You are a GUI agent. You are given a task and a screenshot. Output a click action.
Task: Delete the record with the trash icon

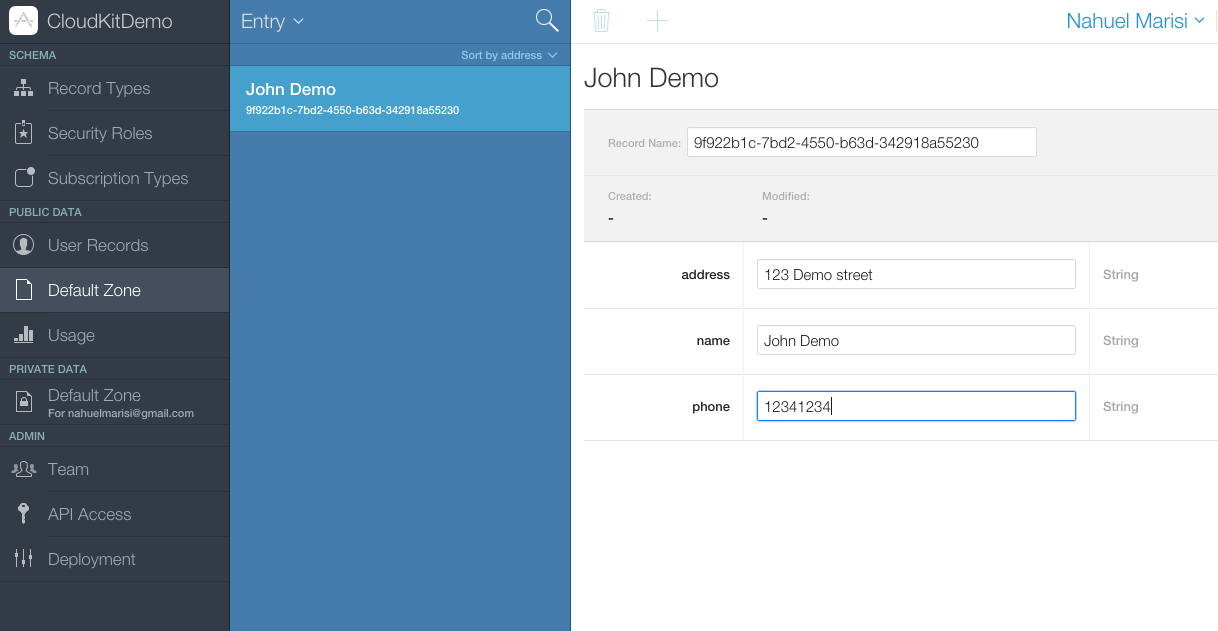[x=601, y=20]
